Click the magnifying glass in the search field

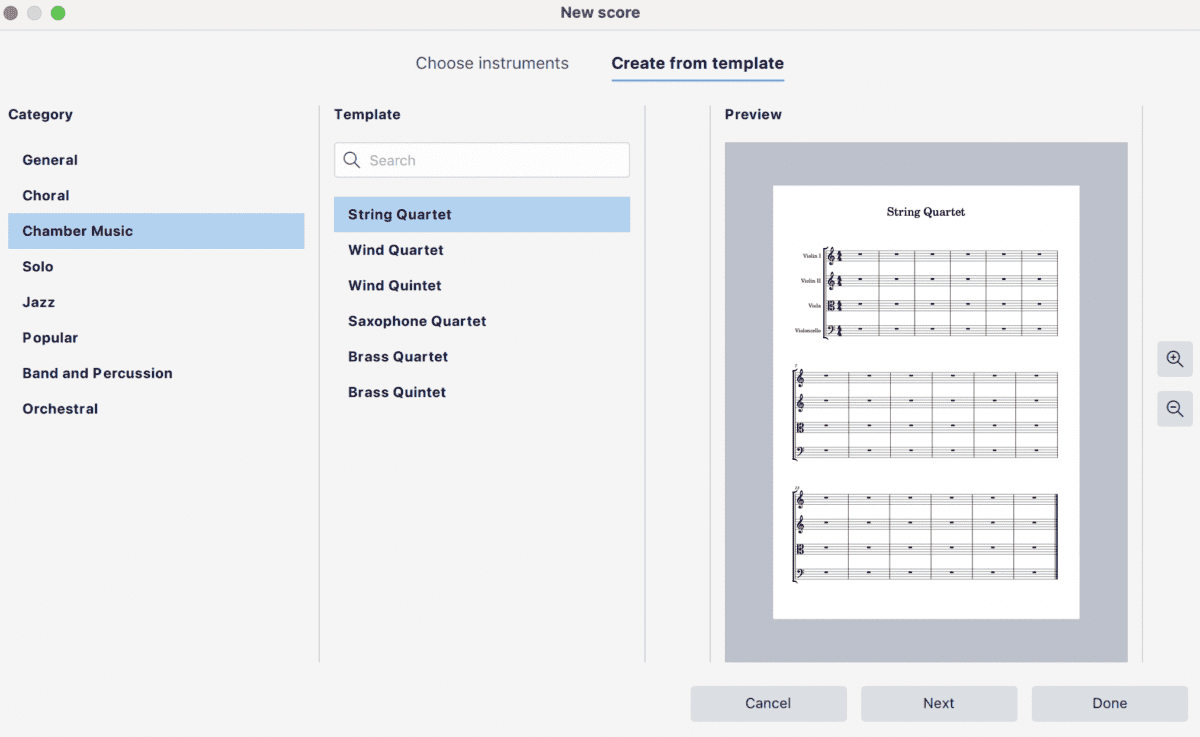[x=351, y=160]
